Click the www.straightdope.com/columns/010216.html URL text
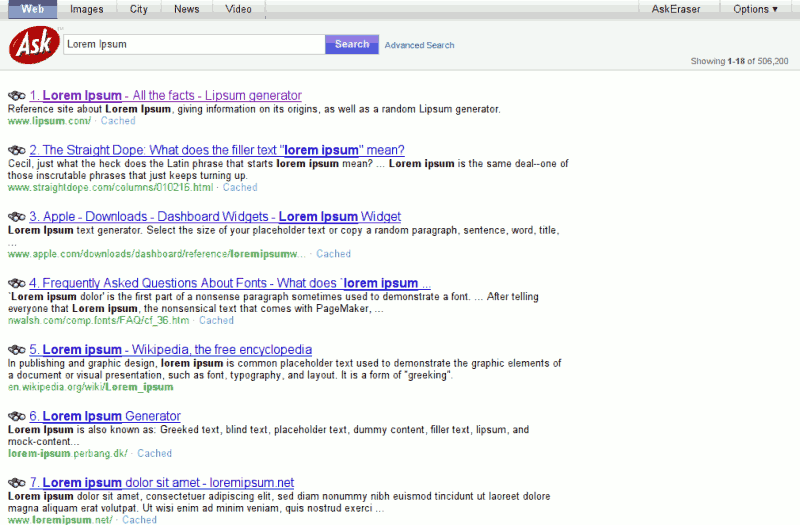 coord(111,187)
